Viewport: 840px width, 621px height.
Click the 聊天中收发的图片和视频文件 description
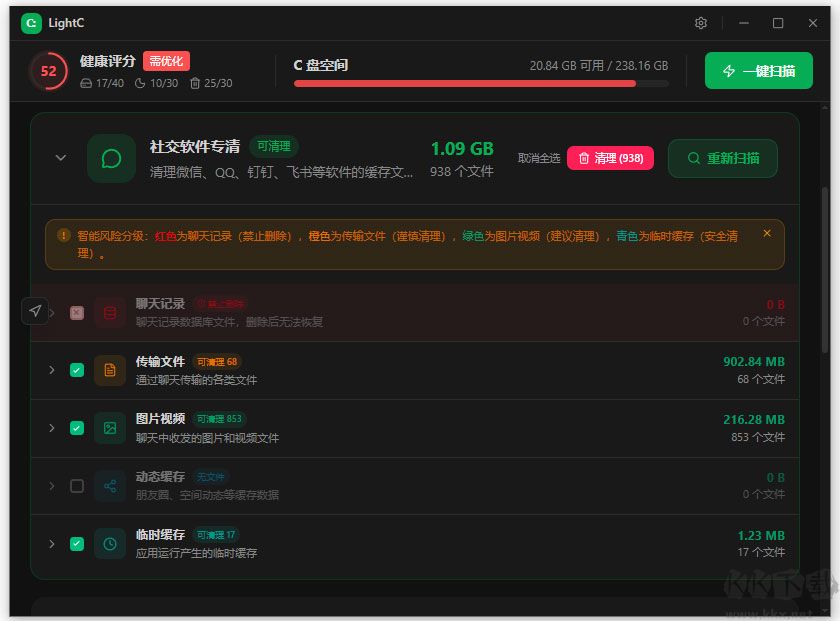point(207,438)
